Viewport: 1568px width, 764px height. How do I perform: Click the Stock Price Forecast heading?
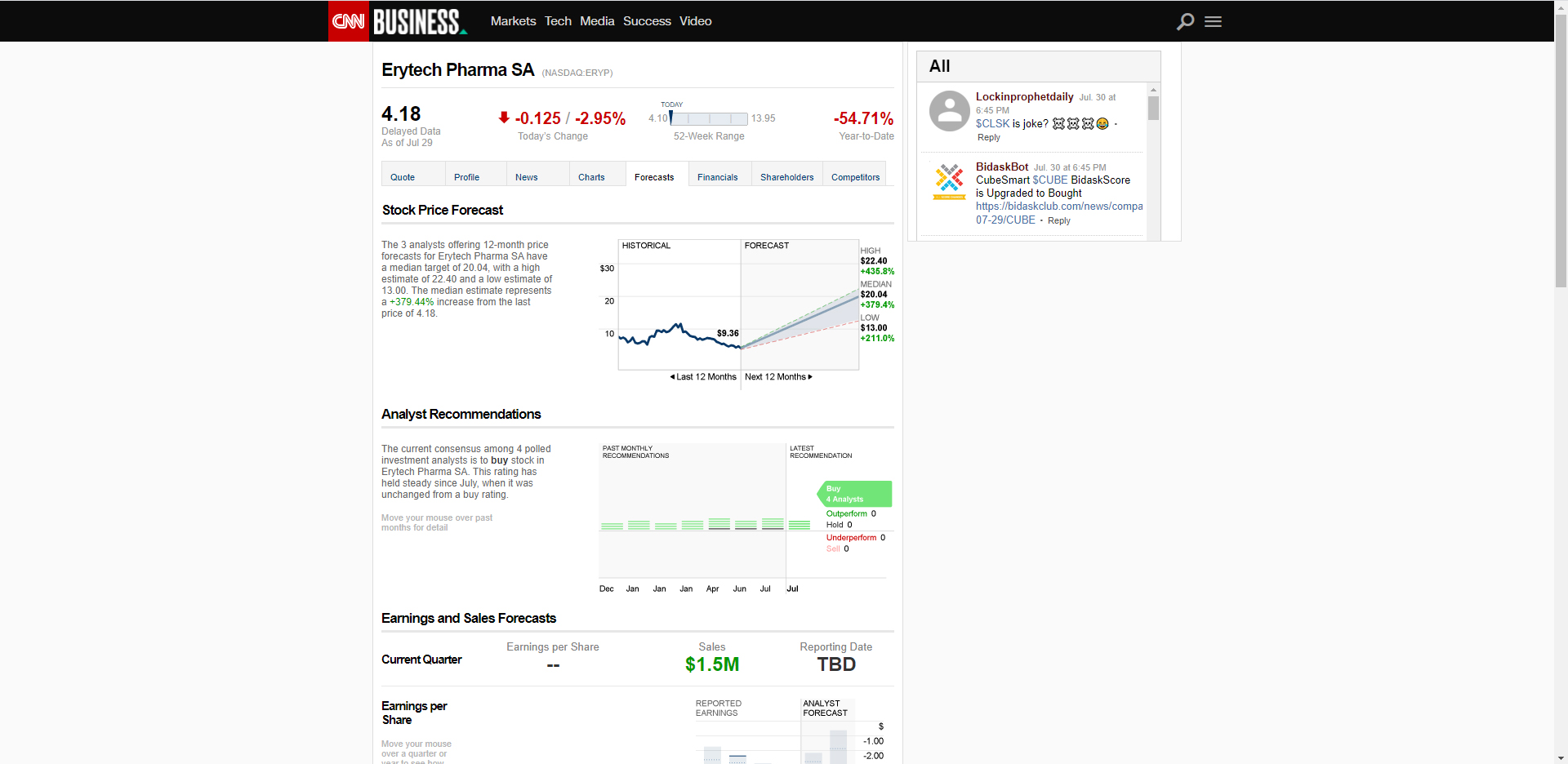[443, 211]
